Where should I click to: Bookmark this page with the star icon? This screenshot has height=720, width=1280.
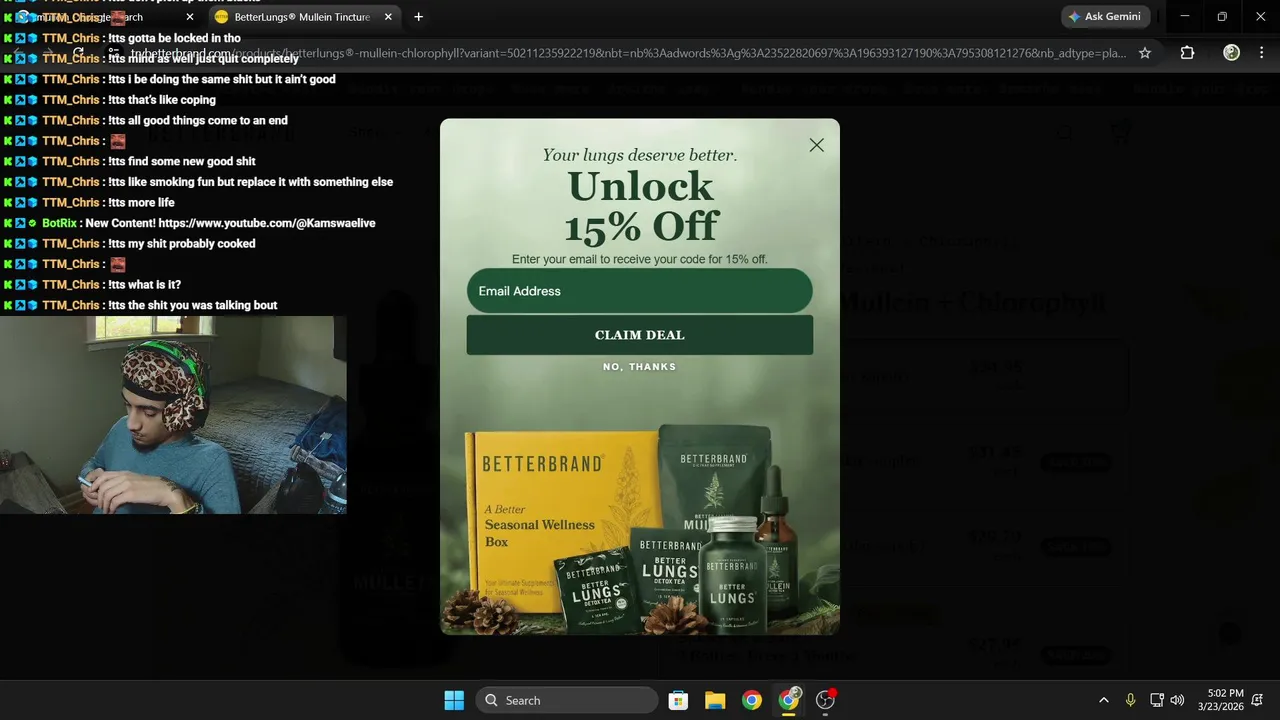(x=1145, y=53)
